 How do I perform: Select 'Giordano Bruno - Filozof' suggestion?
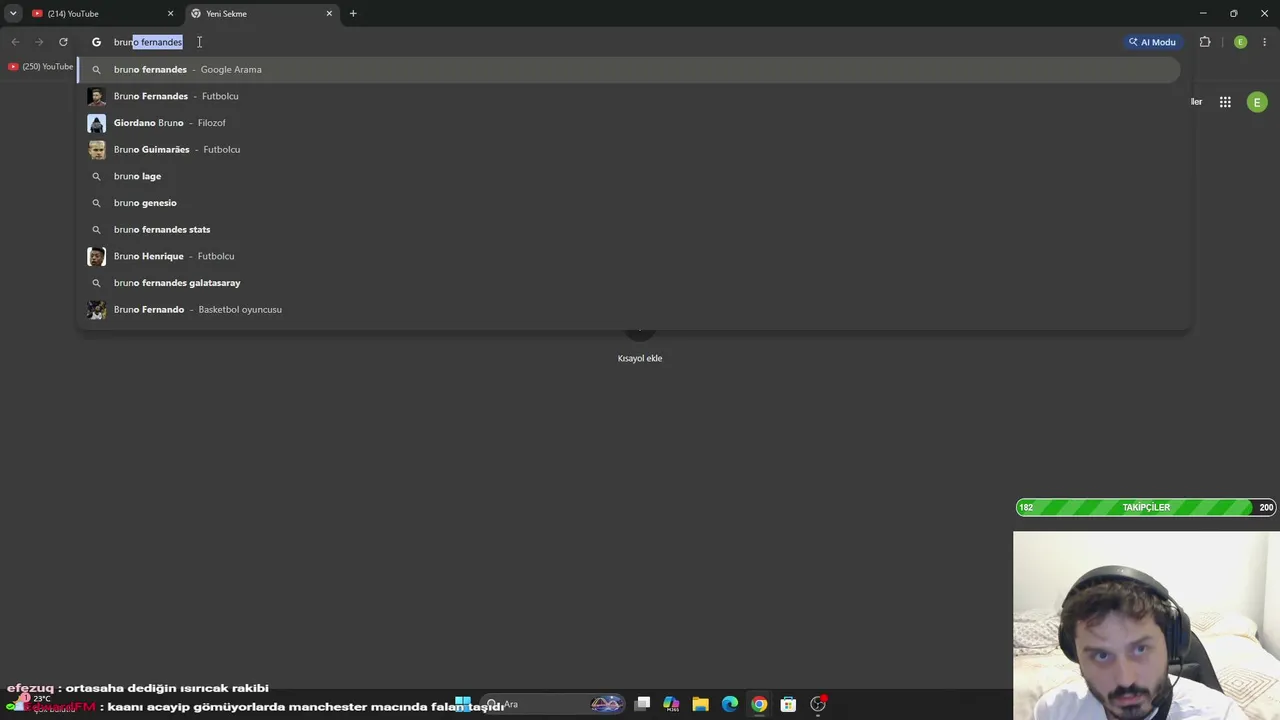coord(630,123)
